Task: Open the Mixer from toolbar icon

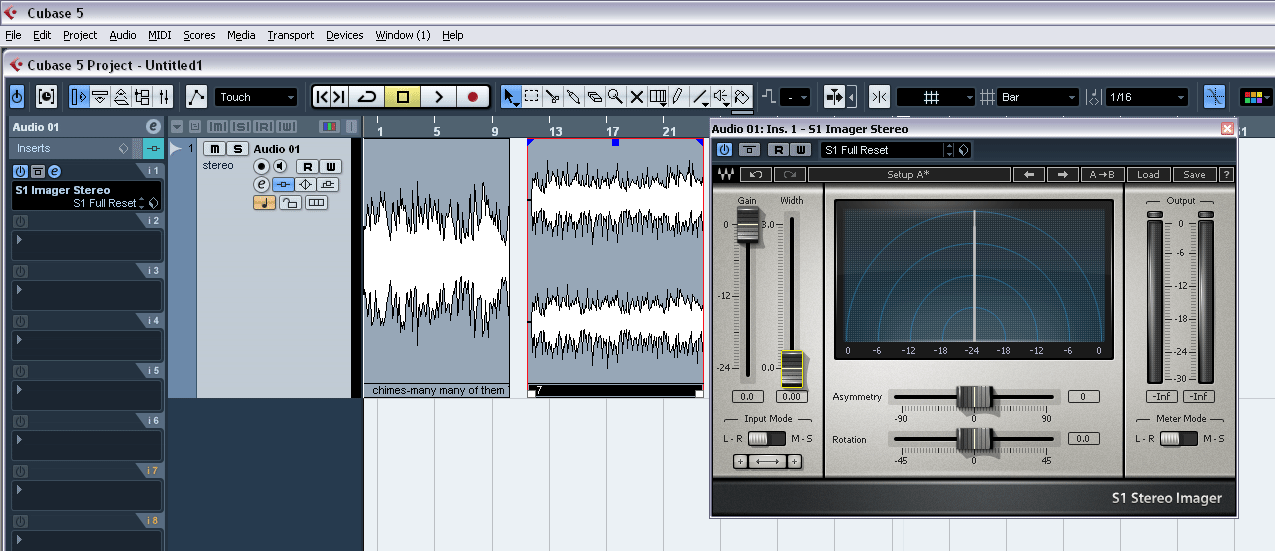Action: point(163,97)
